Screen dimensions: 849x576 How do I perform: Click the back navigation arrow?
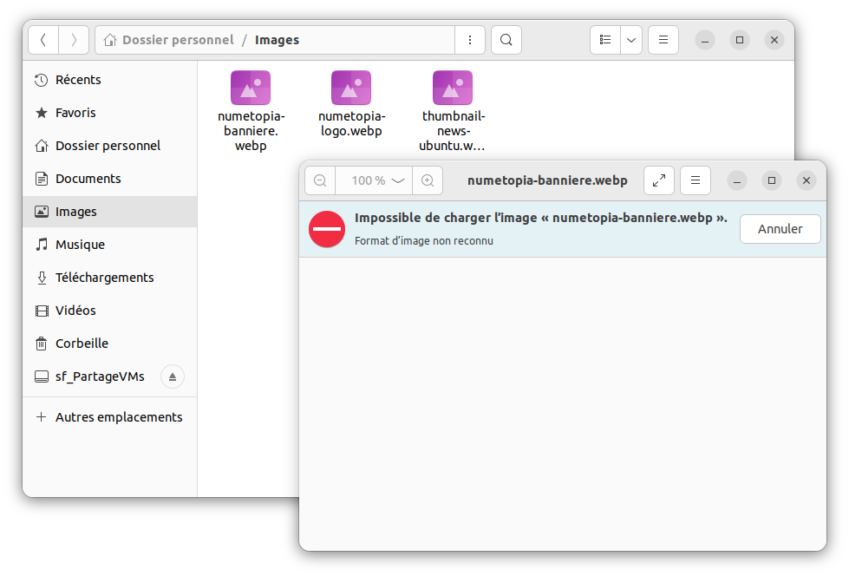click(x=43, y=40)
